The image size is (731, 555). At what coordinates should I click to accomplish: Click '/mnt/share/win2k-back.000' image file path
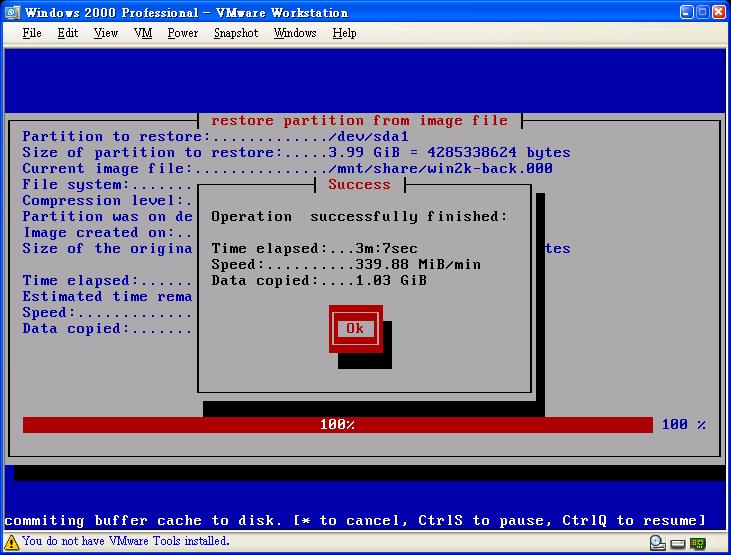(440, 168)
